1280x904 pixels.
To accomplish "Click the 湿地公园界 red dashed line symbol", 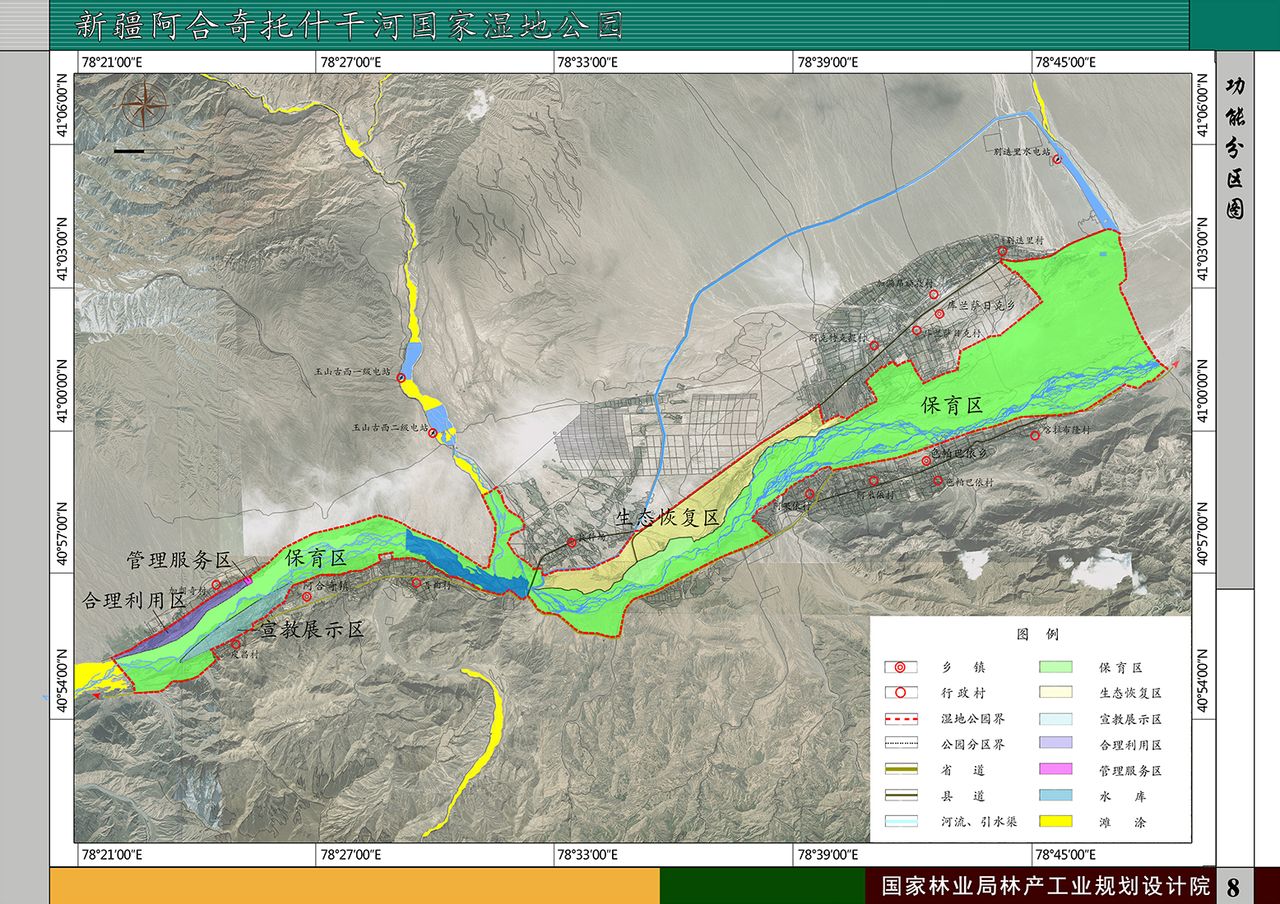I will [900, 719].
